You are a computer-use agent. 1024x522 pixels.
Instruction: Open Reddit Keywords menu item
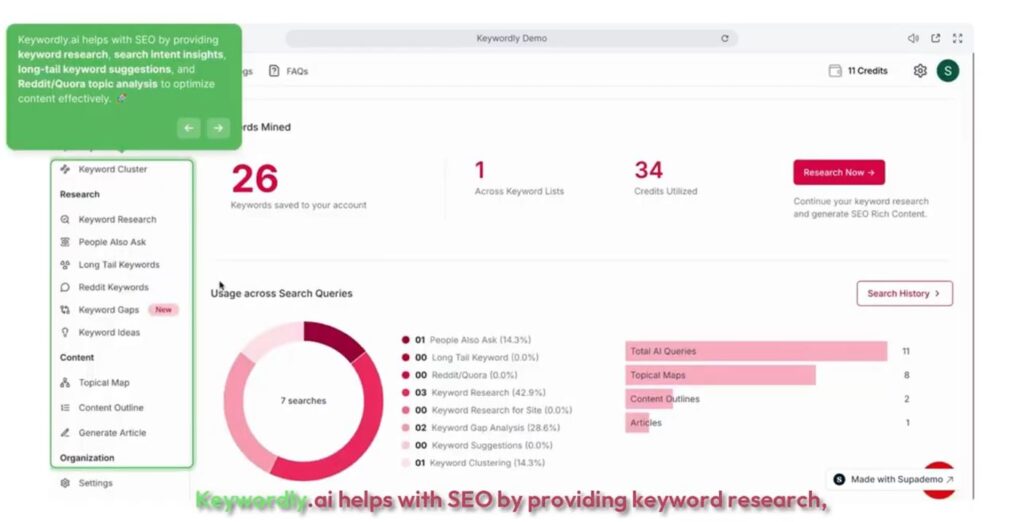113,287
